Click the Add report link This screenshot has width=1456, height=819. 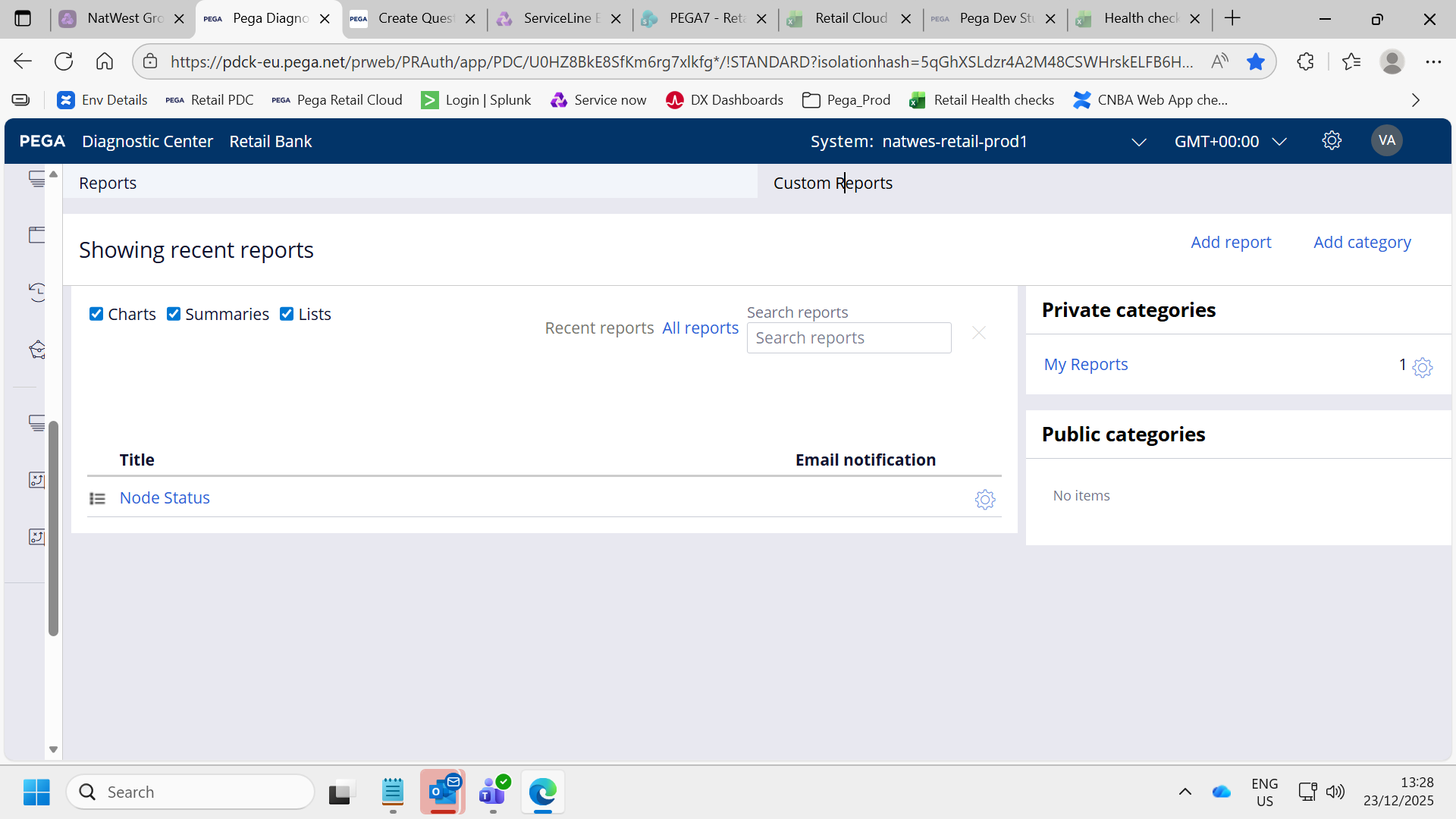pyautogui.click(x=1230, y=243)
